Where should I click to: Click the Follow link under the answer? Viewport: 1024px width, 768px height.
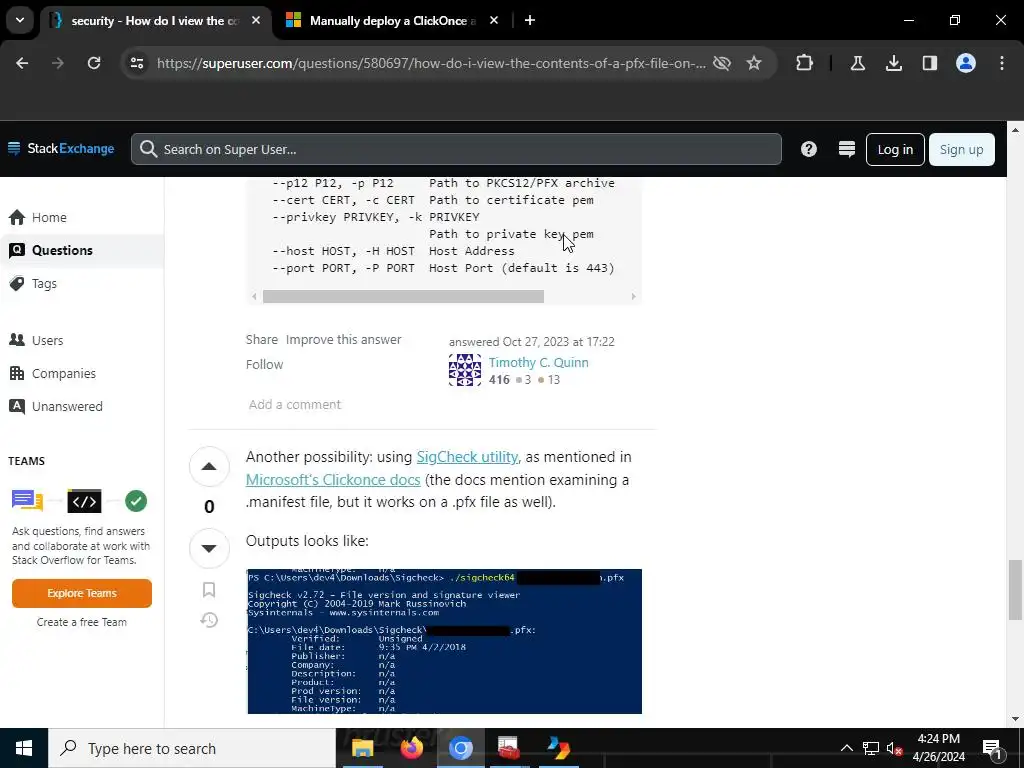click(x=264, y=364)
